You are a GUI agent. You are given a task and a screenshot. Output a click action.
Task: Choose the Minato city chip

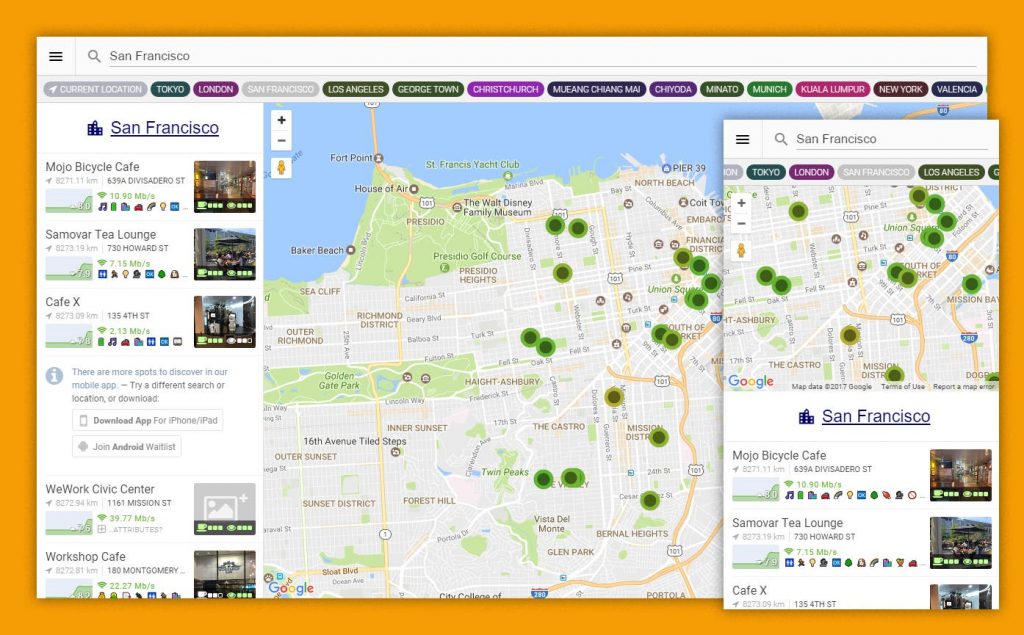tap(722, 90)
